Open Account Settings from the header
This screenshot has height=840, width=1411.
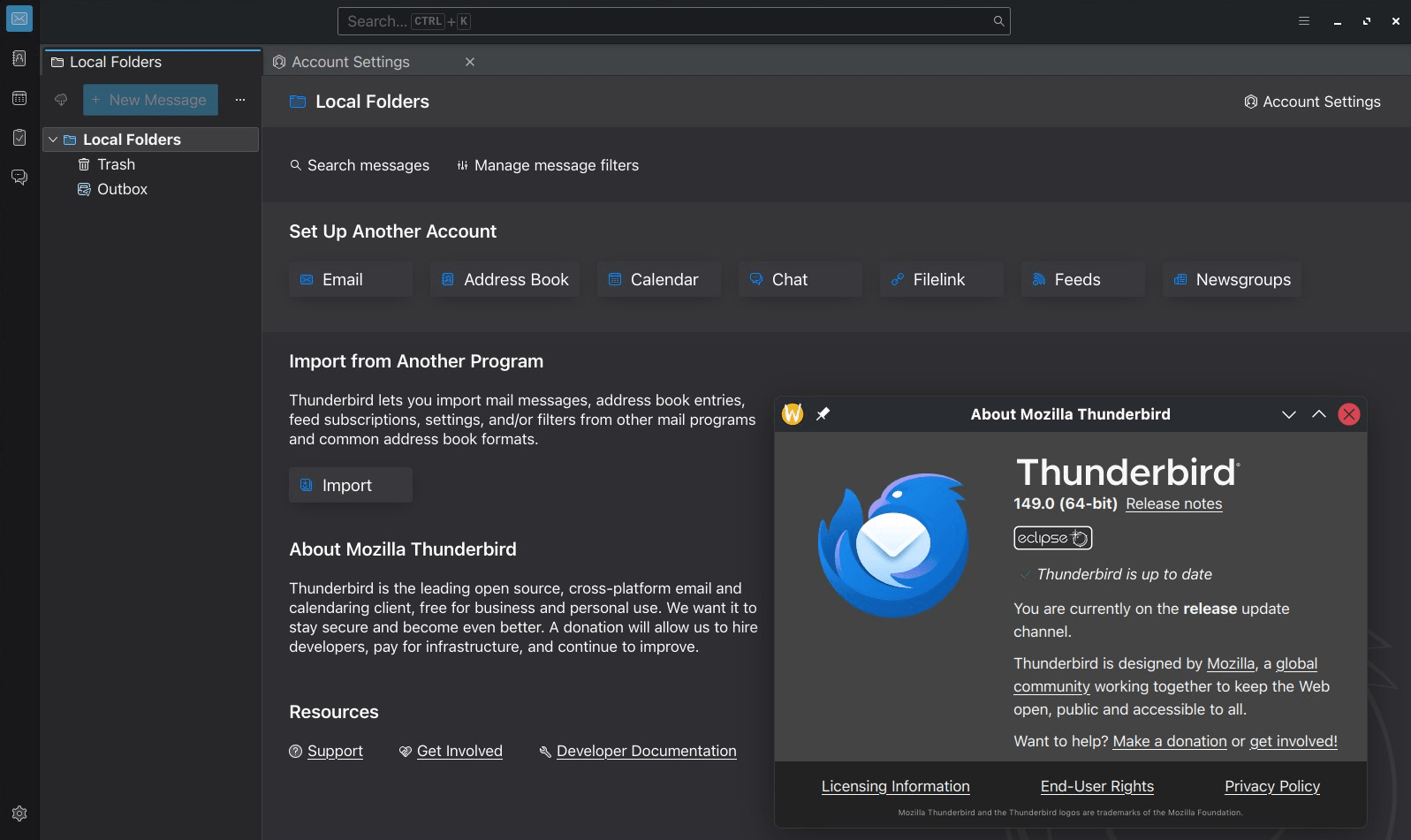(1312, 102)
